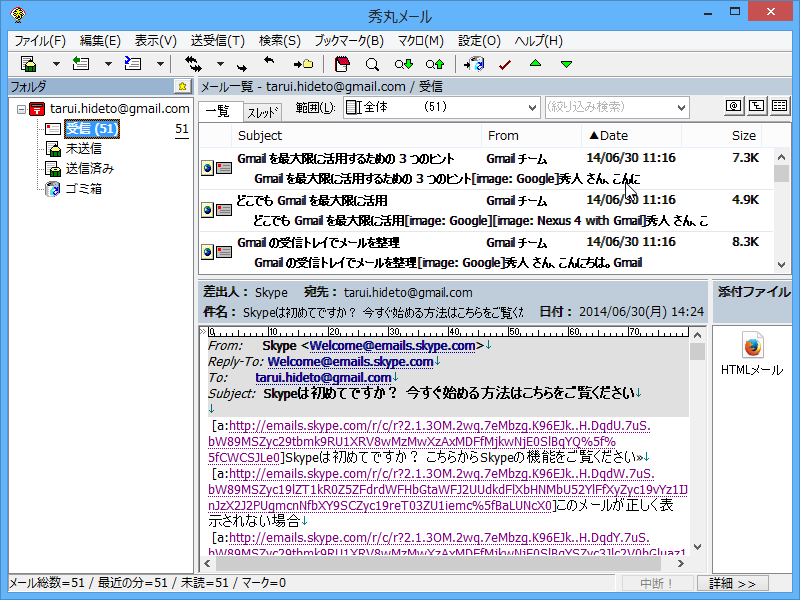Open dropdown arrow beside forward icon

(x=160, y=64)
